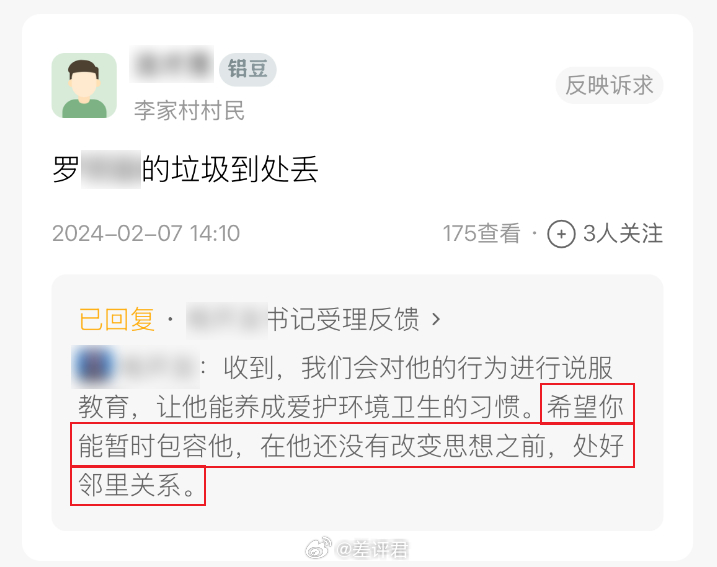Click the plus circle follow icon
The width and height of the screenshot is (717, 567).
(561, 234)
